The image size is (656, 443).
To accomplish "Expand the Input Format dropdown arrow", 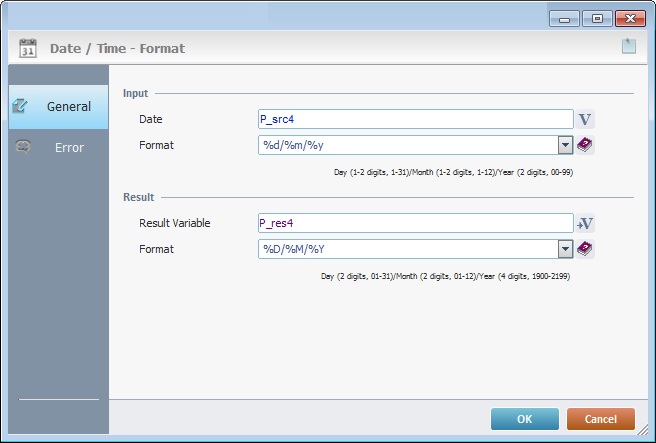I will point(565,145).
